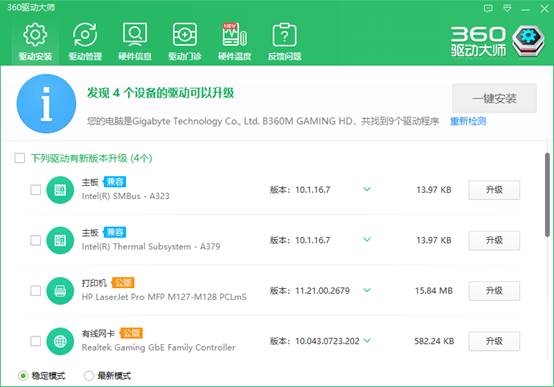Click 升级 for Intel SMBus A323
The width and height of the screenshot is (554, 387).
[494, 190]
